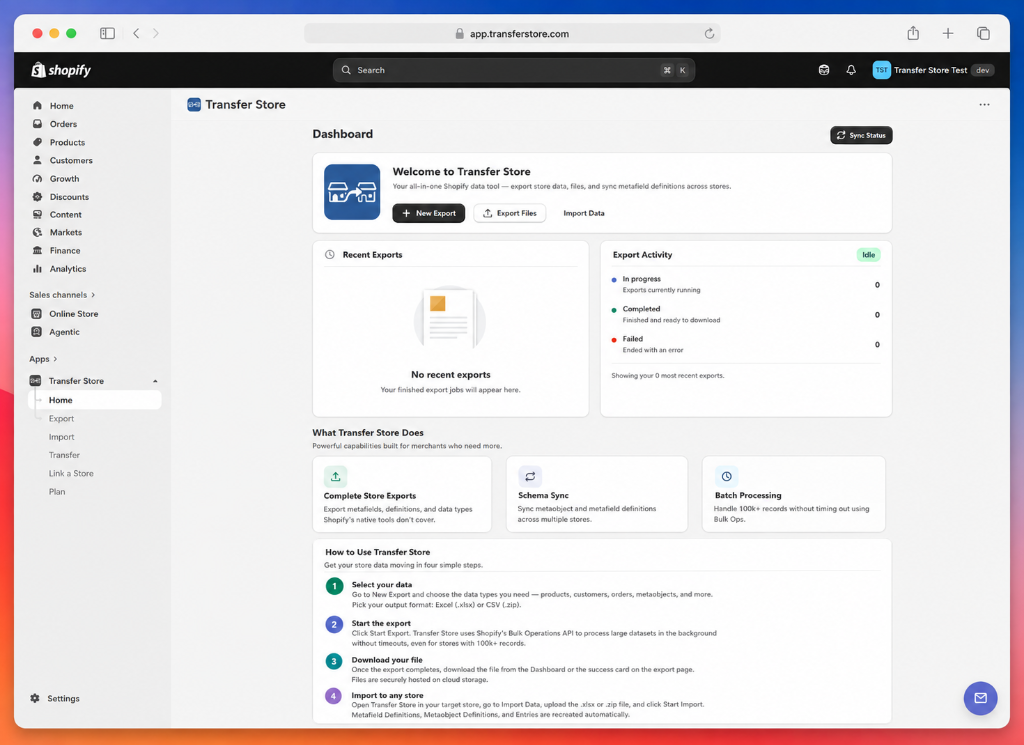Reload the page via refresh icon
This screenshot has width=1024, height=745.
pyautogui.click(x=709, y=33)
